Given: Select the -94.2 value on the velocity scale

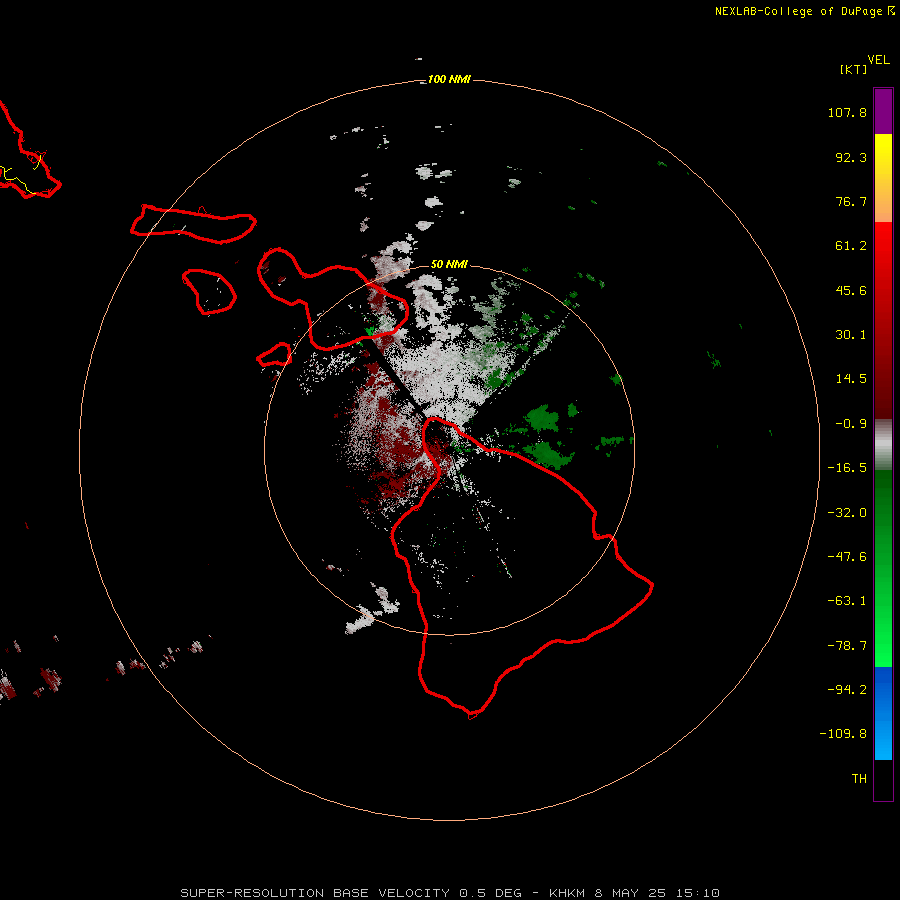Looking at the screenshot, I should coord(847,690).
